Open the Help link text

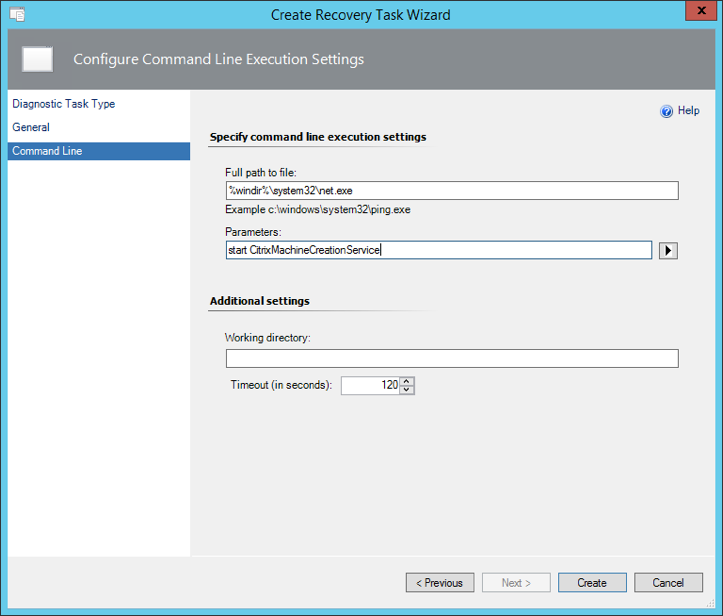click(688, 111)
